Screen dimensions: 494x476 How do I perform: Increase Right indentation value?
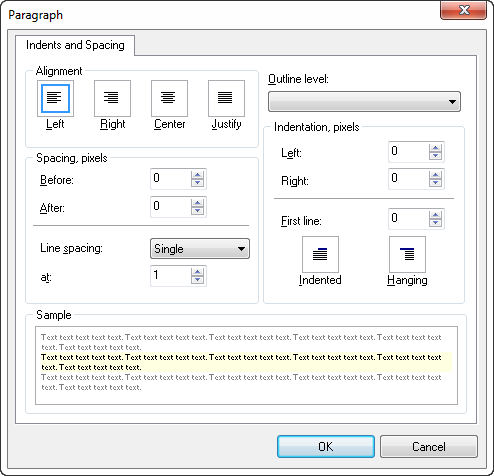pos(435,175)
